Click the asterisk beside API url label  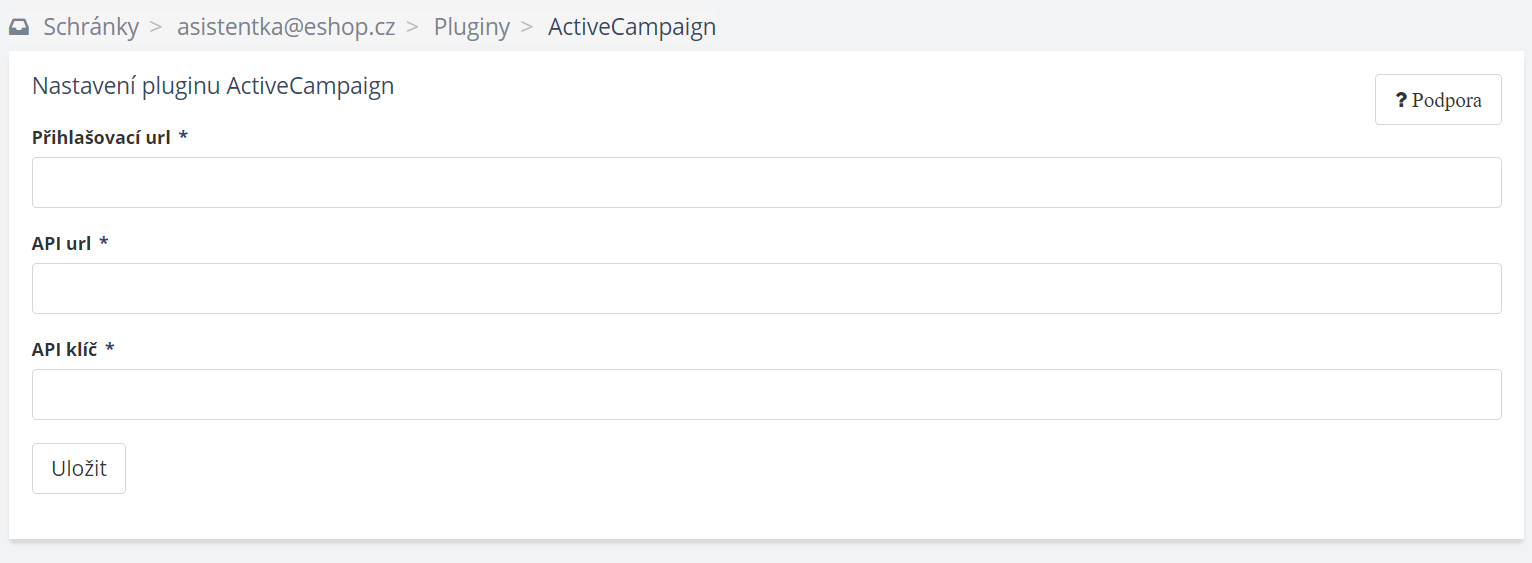(104, 243)
